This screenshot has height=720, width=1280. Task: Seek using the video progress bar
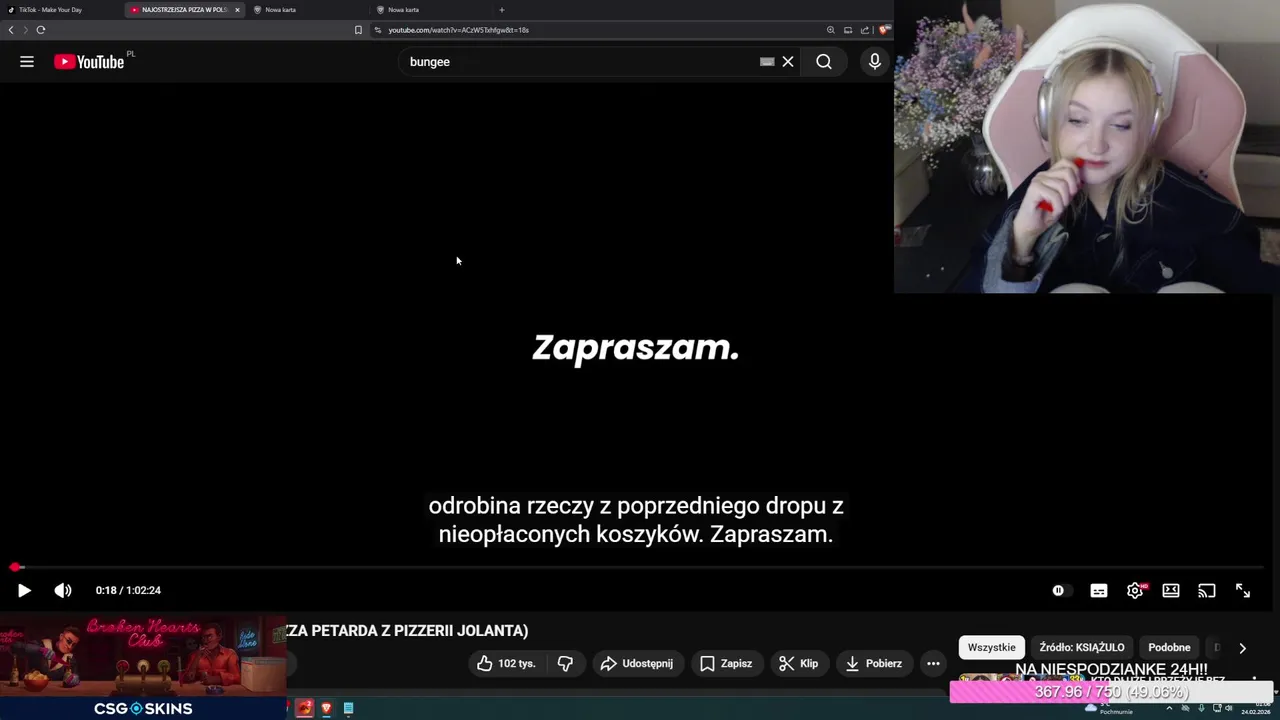point(640,567)
